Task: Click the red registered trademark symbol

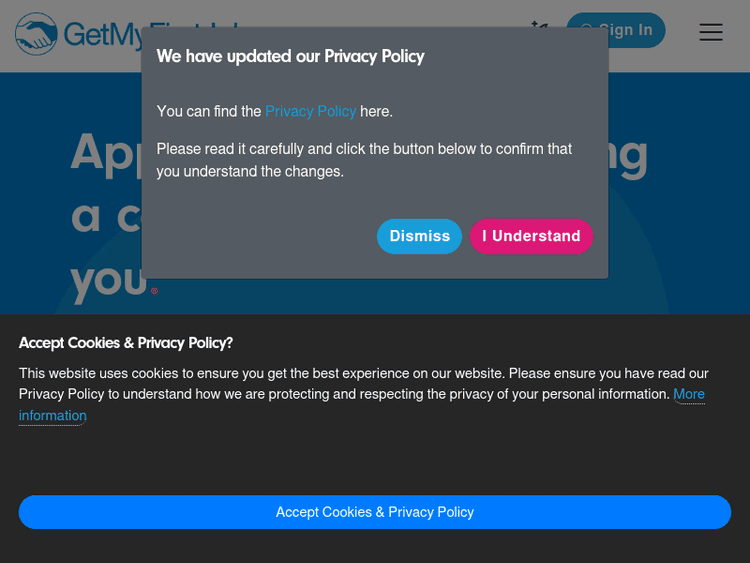Action: (154, 291)
